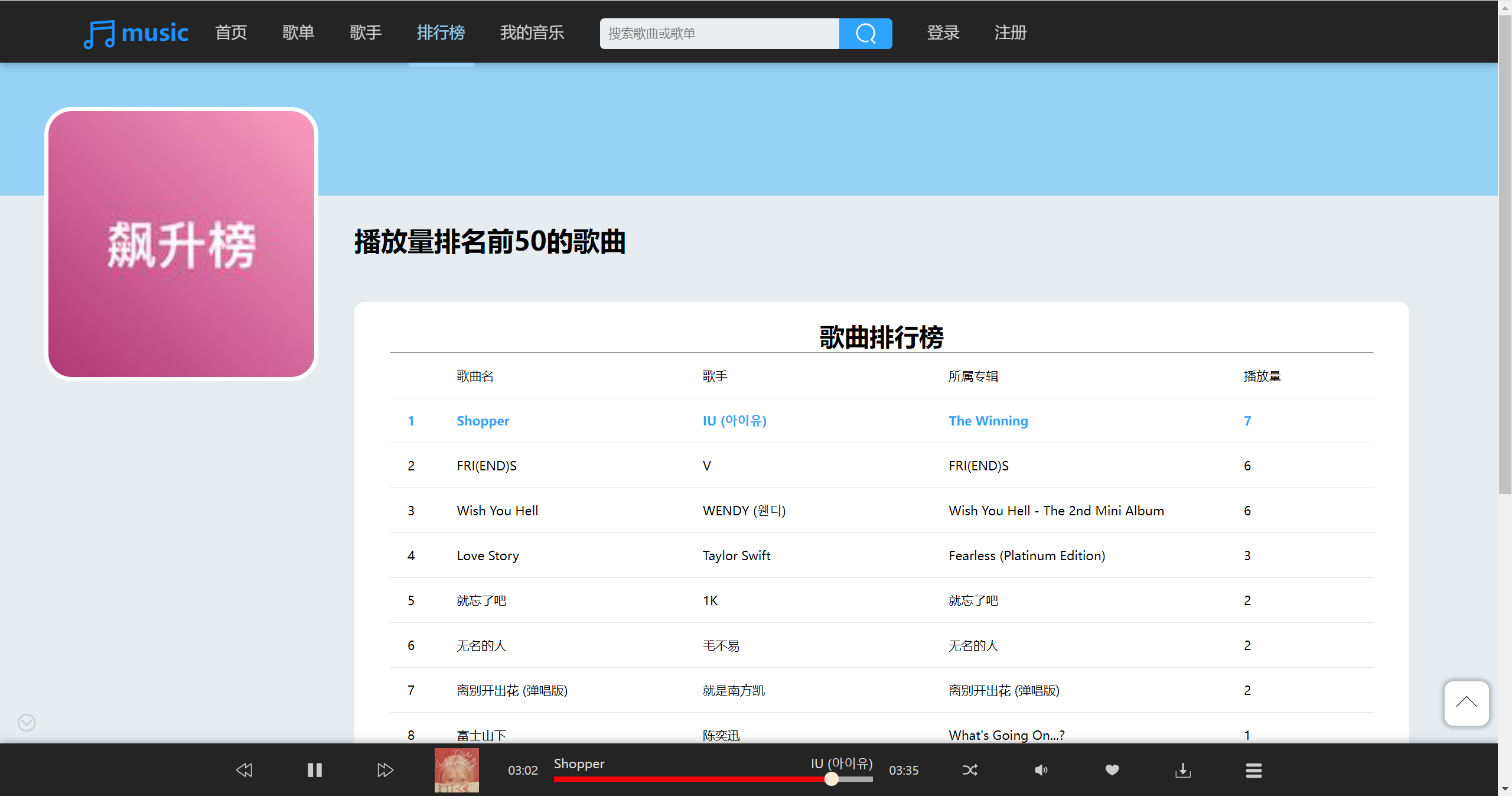Open the 歌手 artists tab
This screenshot has height=796, width=1512.
point(366,33)
